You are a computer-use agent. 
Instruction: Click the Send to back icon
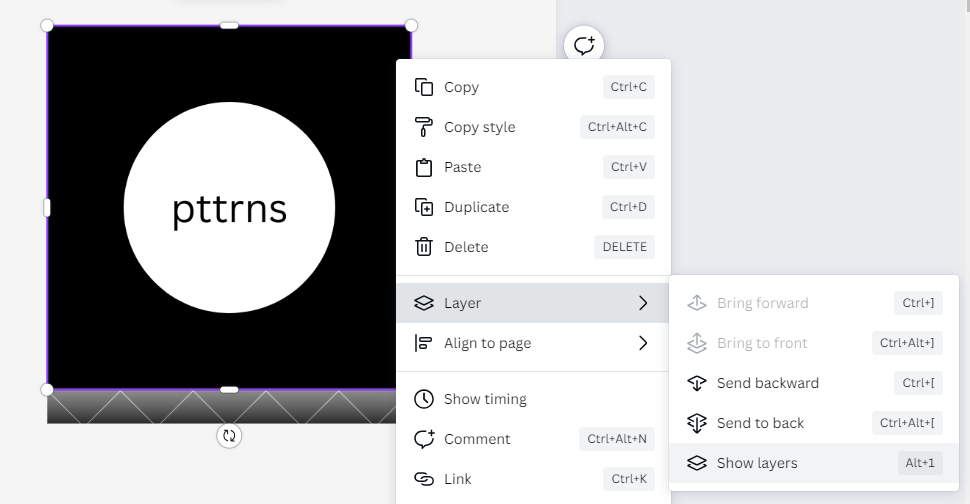(697, 423)
